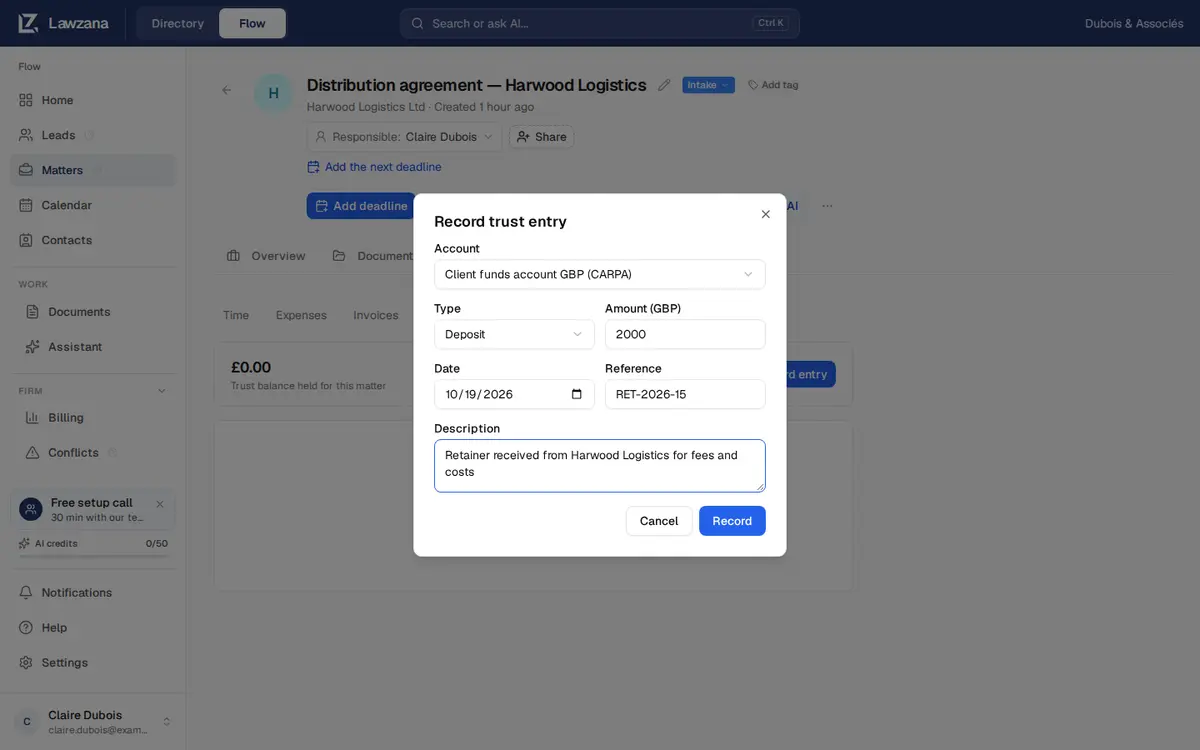Switch to the Directory tab
The image size is (1200, 750).
point(178,23)
